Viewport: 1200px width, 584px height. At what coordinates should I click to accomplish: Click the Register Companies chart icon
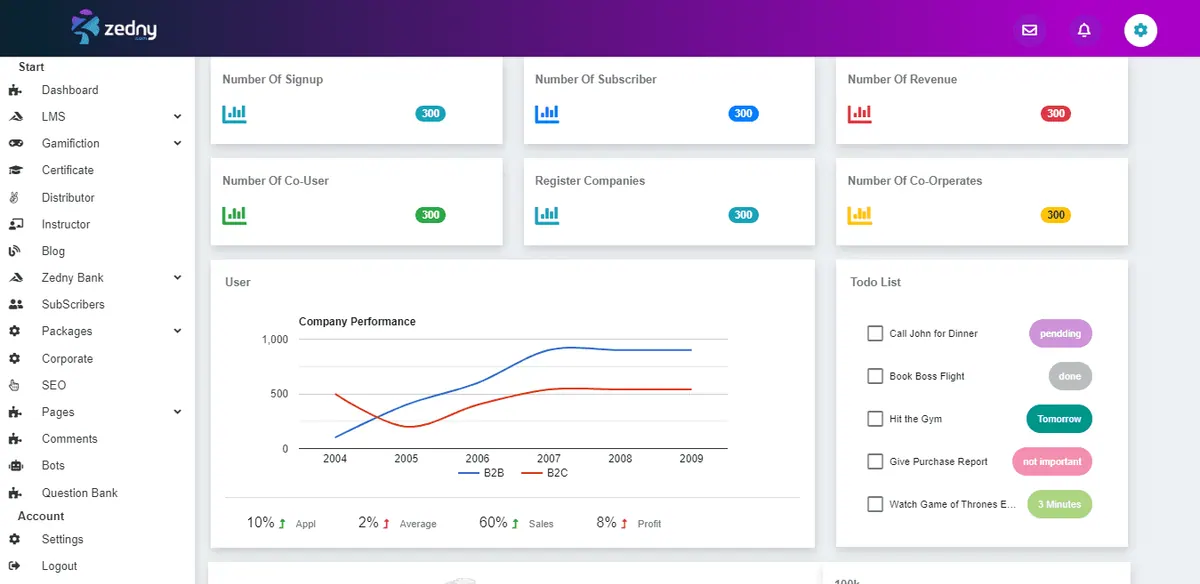547,215
